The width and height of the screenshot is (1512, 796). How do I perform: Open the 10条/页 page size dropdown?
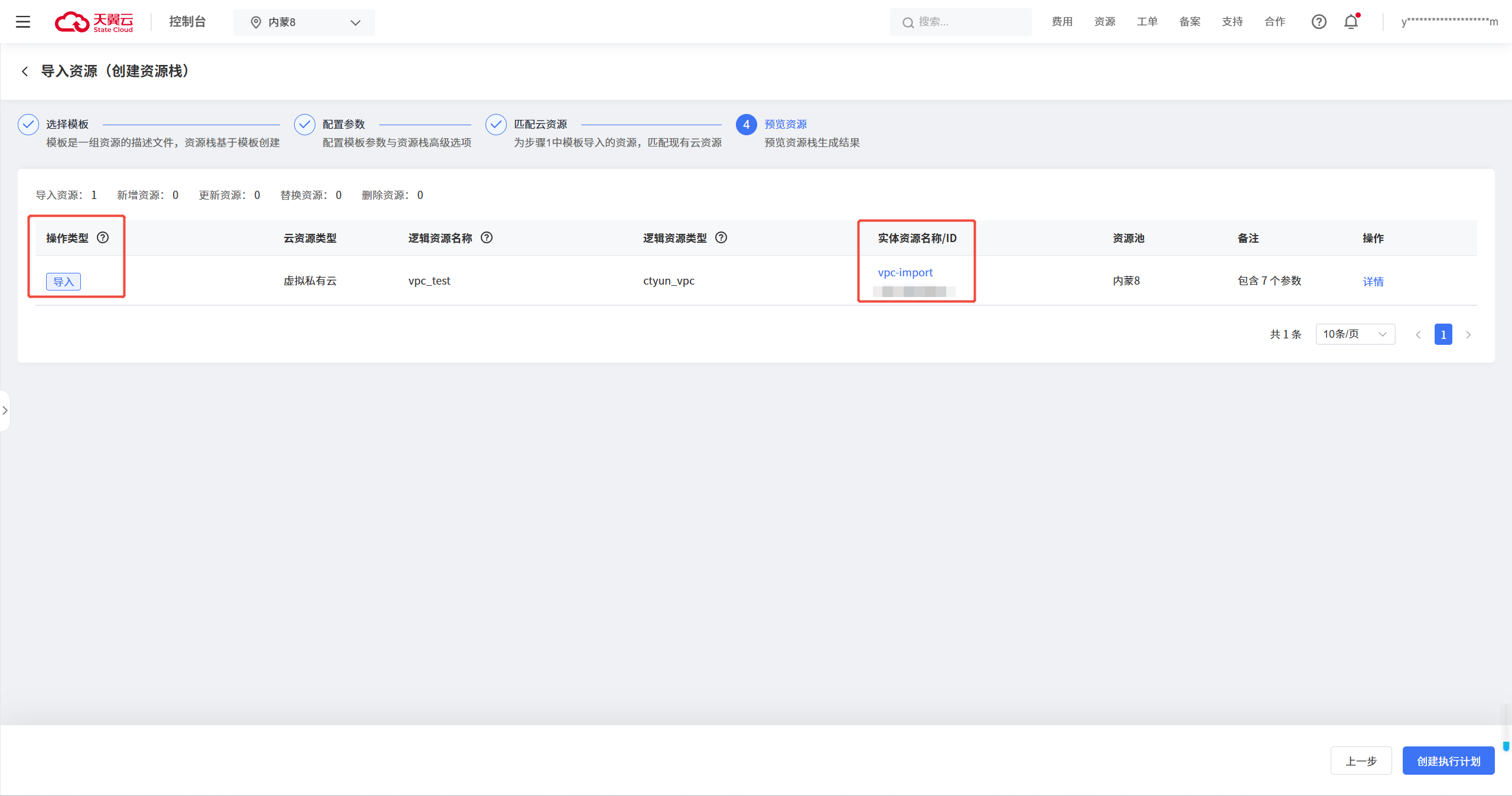tap(1355, 334)
